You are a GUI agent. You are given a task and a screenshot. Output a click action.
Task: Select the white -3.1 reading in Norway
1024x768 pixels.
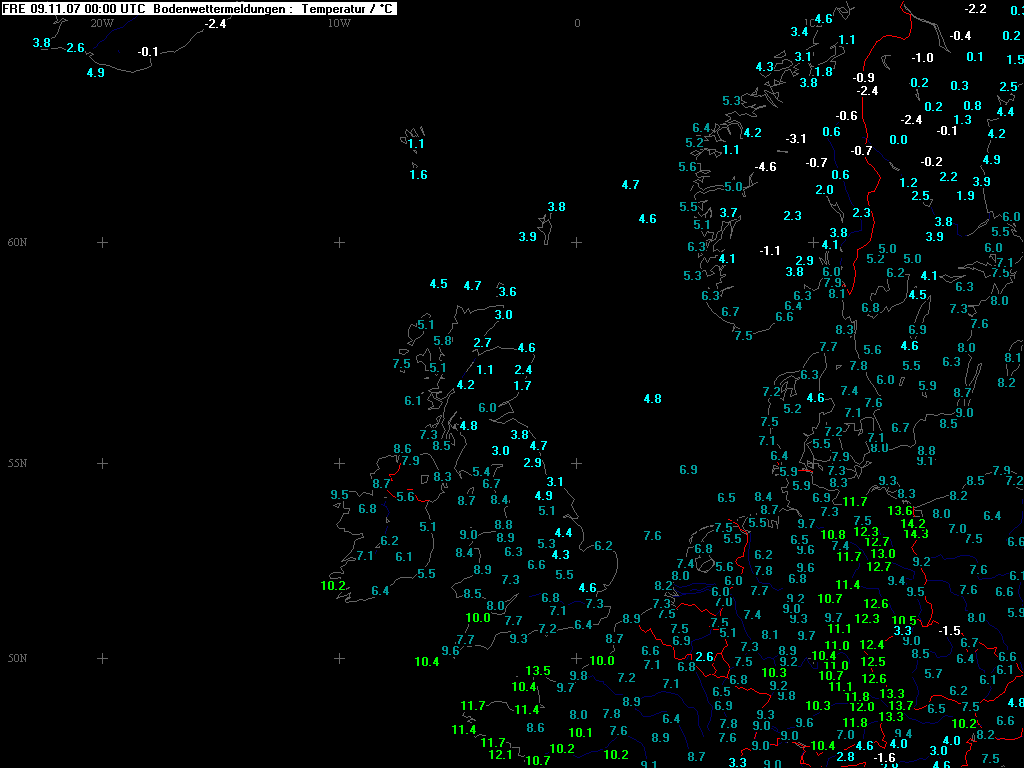(x=796, y=139)
